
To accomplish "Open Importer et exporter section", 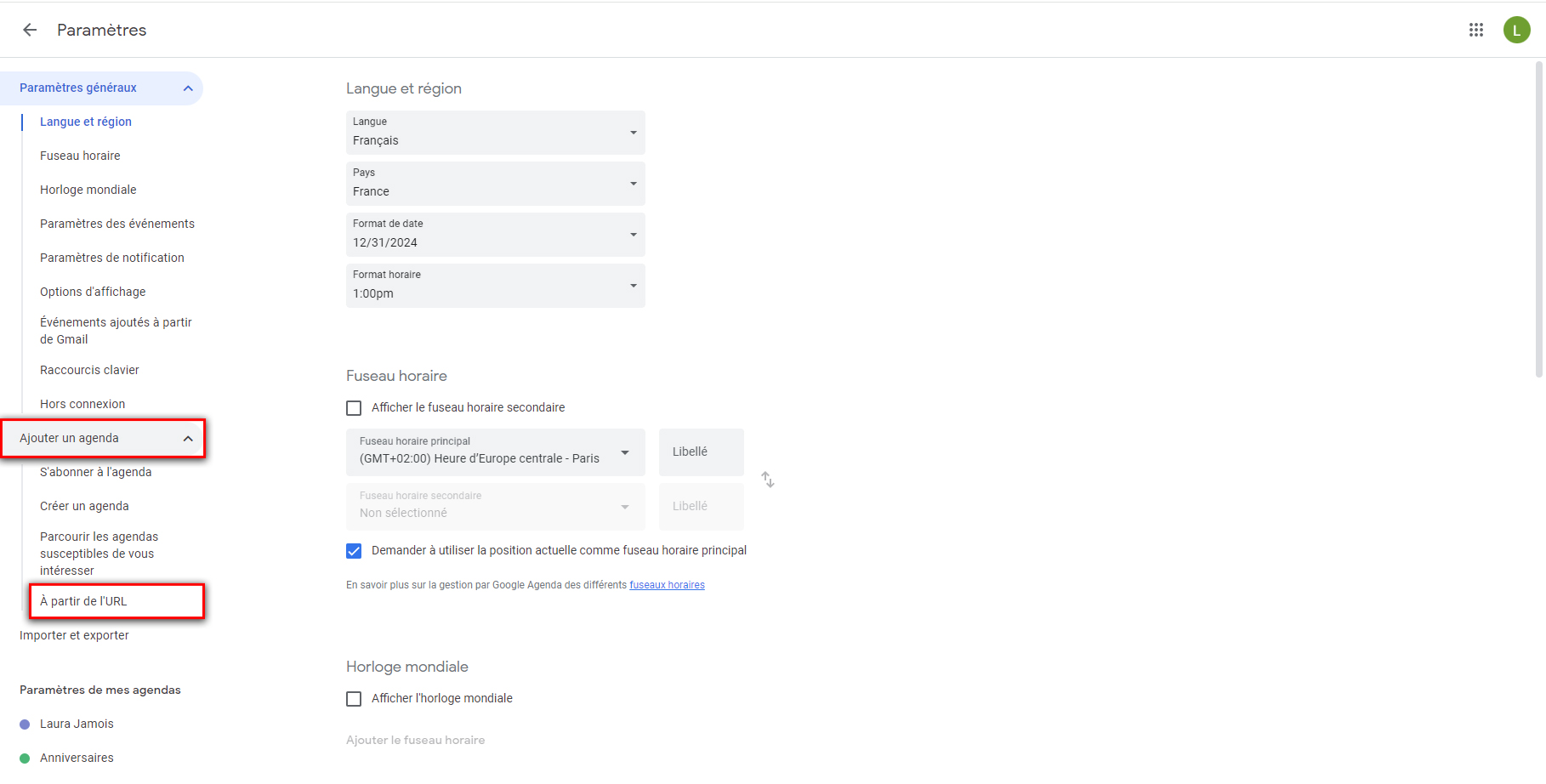I will (x=74, y=635).
